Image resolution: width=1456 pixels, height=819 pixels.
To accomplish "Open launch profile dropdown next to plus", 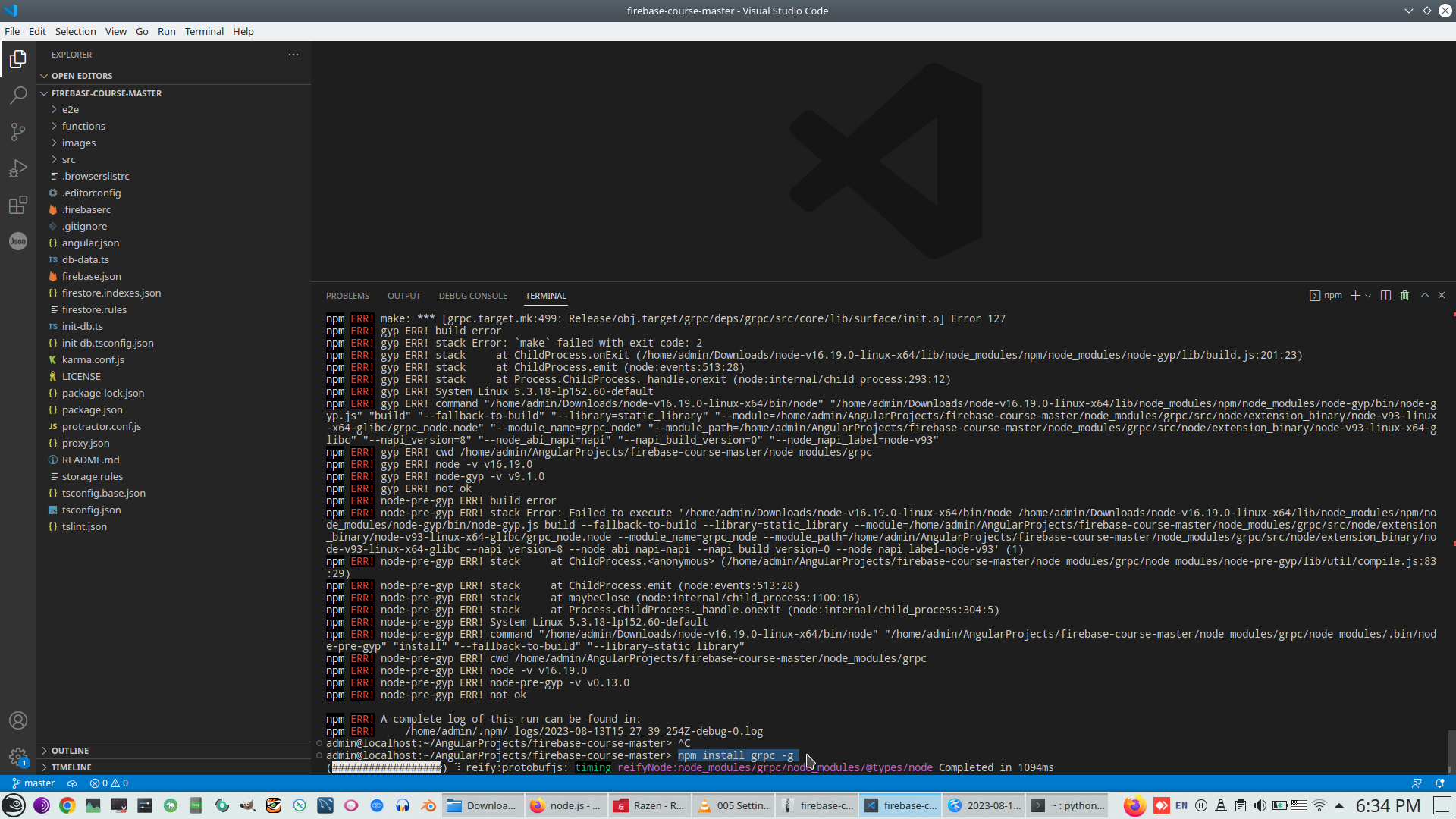I will tap(1368, 296).
